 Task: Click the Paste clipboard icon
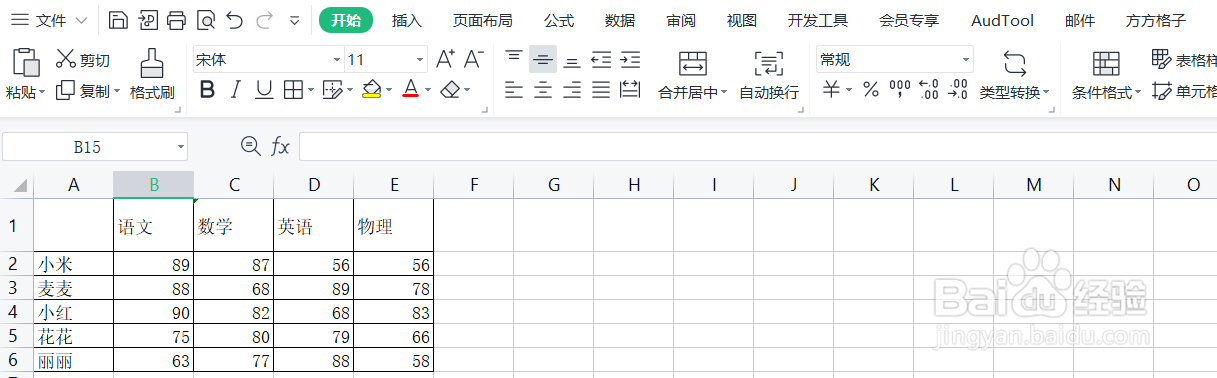25,63
